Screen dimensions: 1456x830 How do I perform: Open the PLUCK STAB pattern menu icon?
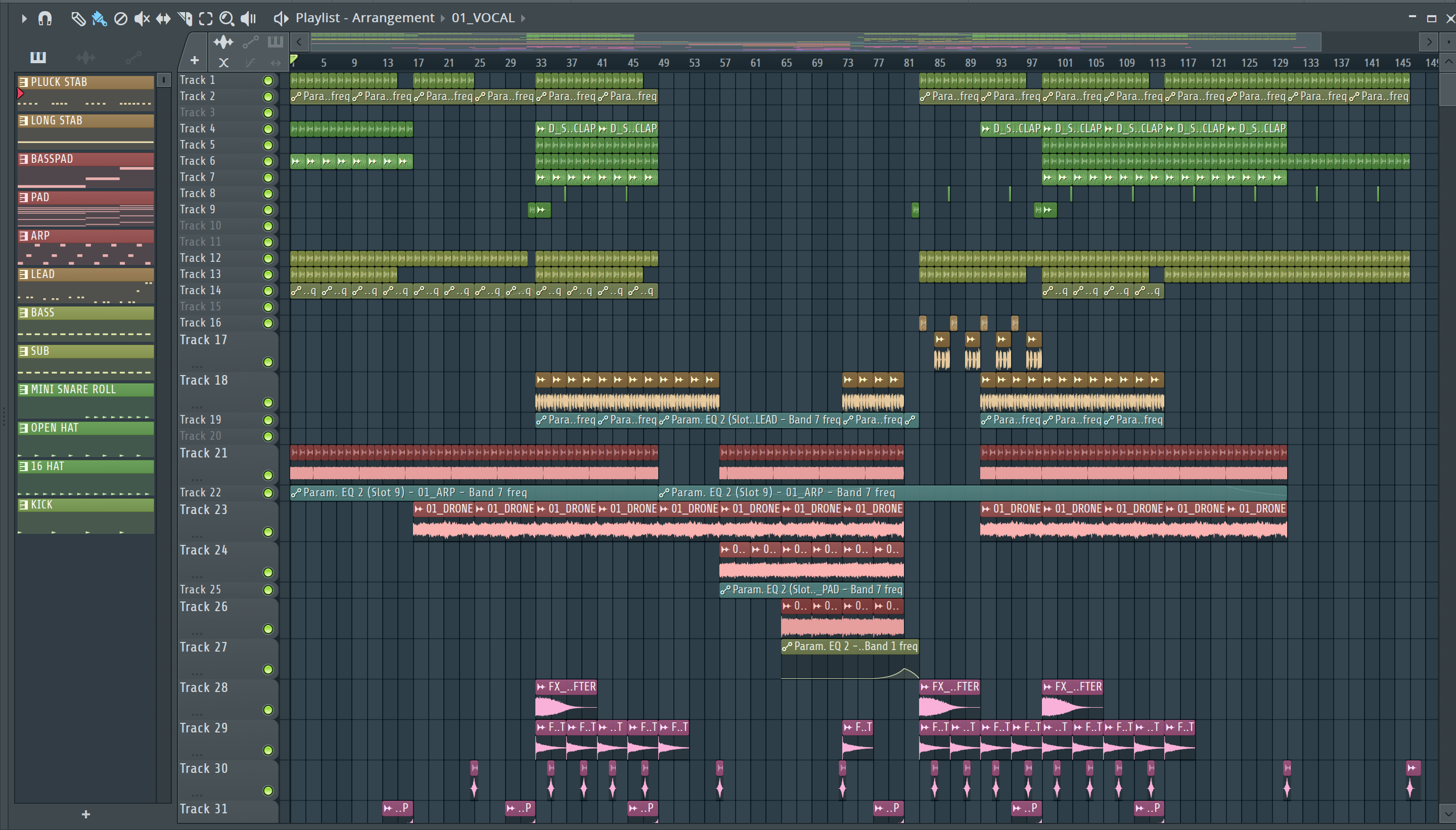pyautogui.click(x=23, y=82)
